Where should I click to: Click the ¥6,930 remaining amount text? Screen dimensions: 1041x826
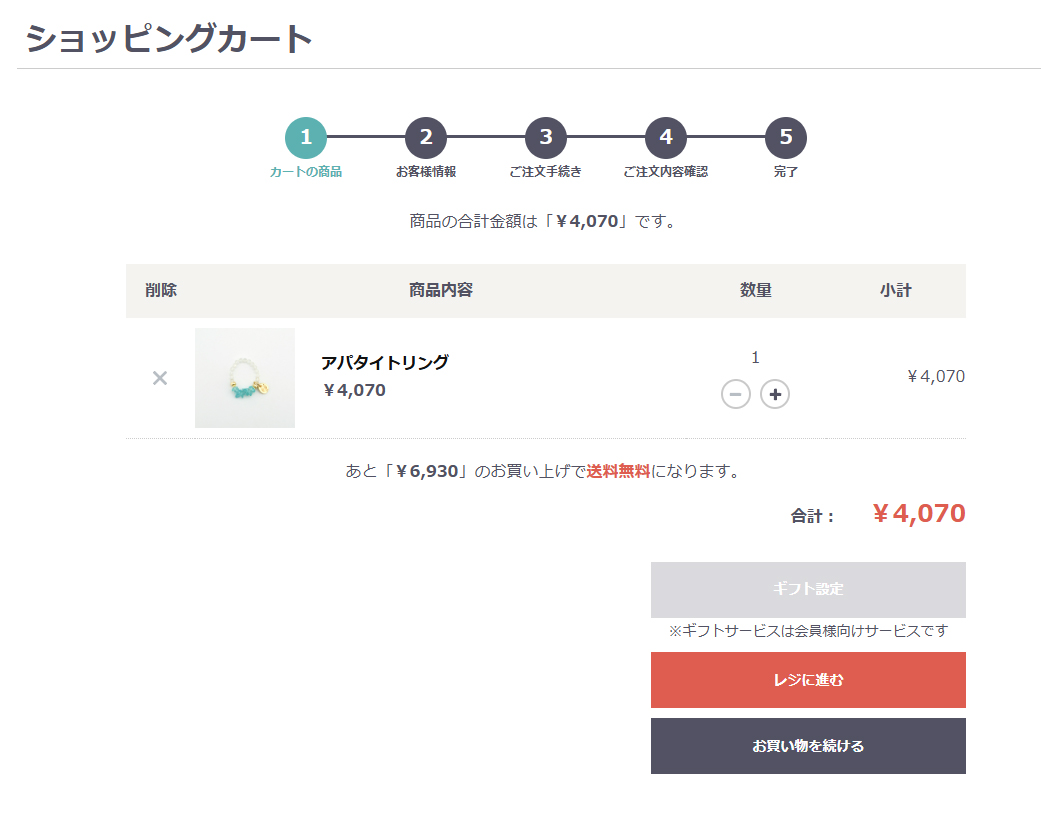[x=428, y=471]
